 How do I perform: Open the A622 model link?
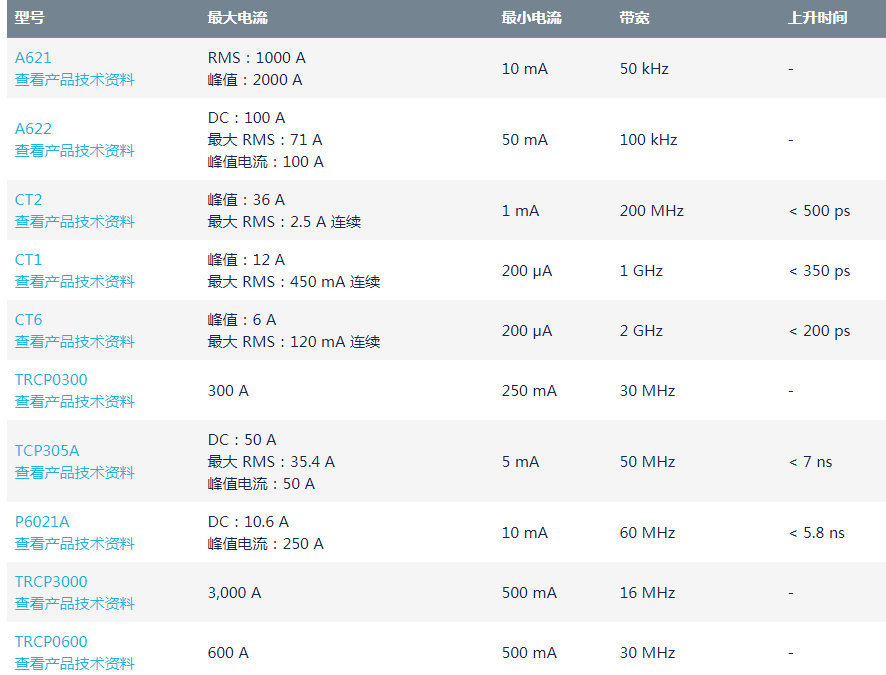coord(33,129)
